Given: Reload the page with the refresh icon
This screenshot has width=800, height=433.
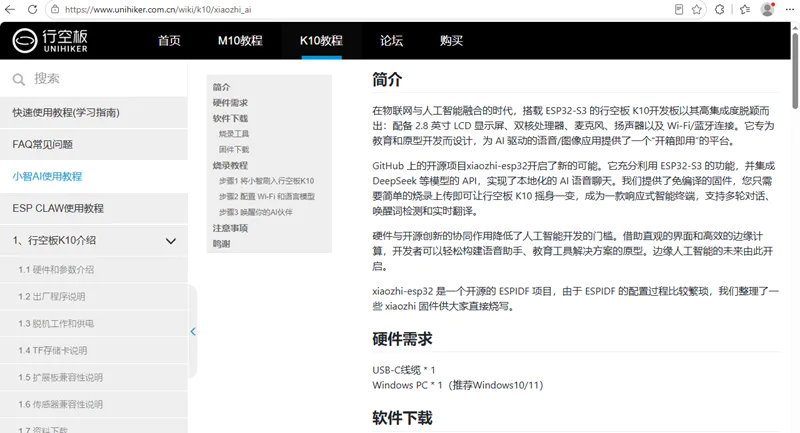Looking at the screenshot, I should 32,9.
